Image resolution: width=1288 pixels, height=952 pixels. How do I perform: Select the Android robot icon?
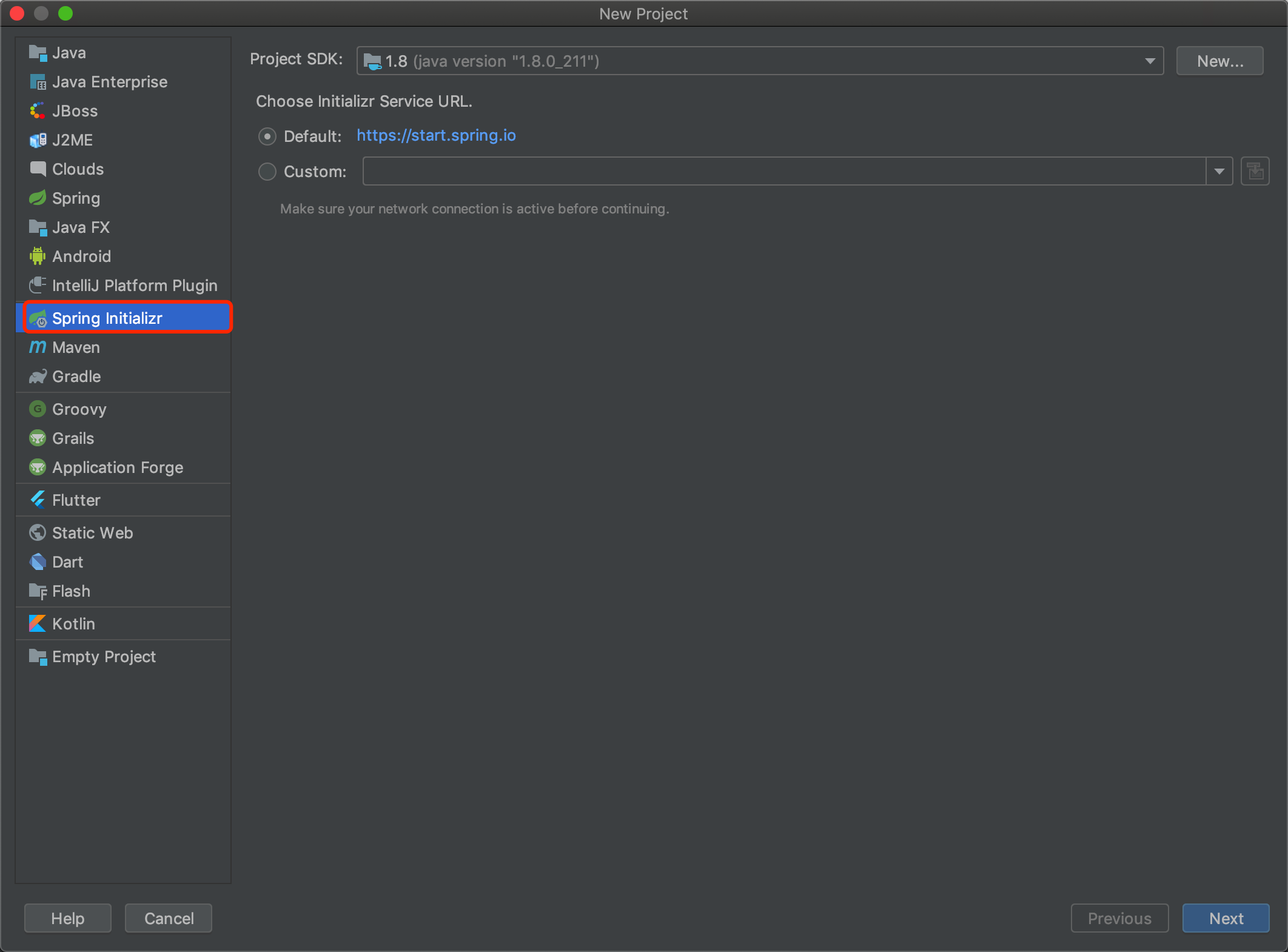coord(38,256)
